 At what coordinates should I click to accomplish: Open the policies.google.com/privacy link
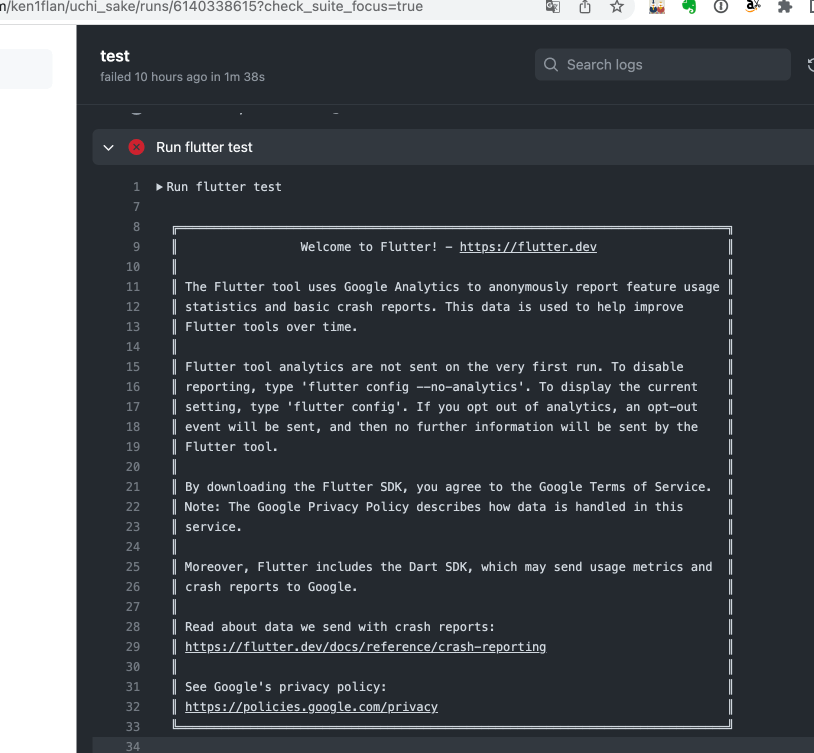tap(311, 707)
